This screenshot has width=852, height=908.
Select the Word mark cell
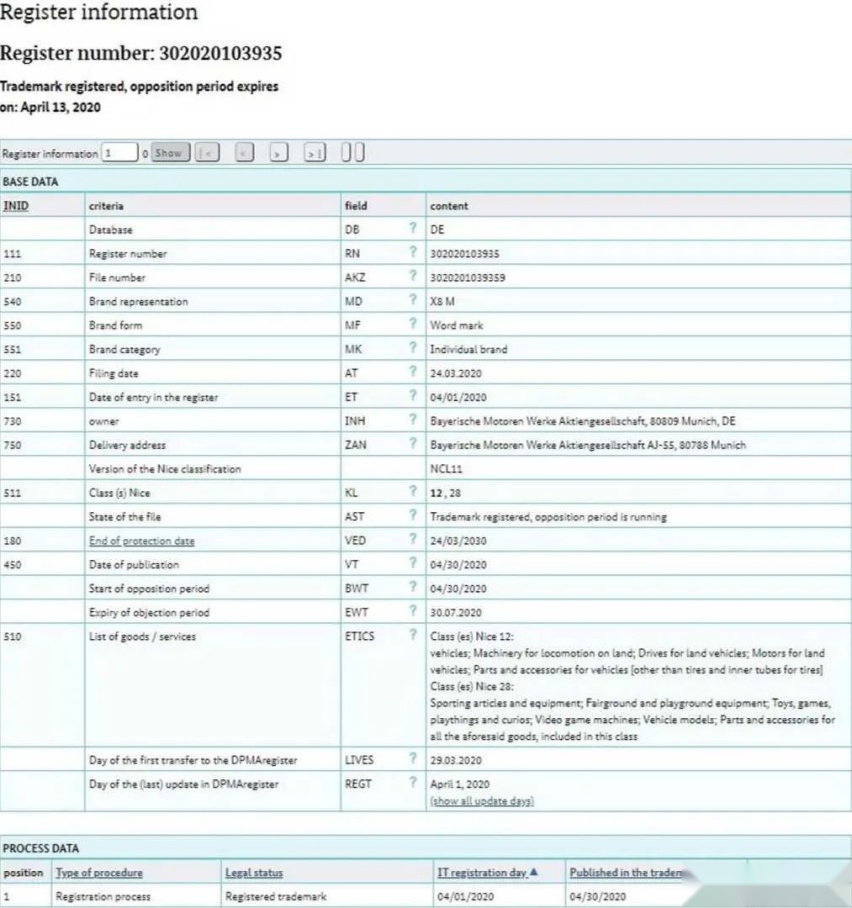456,325
